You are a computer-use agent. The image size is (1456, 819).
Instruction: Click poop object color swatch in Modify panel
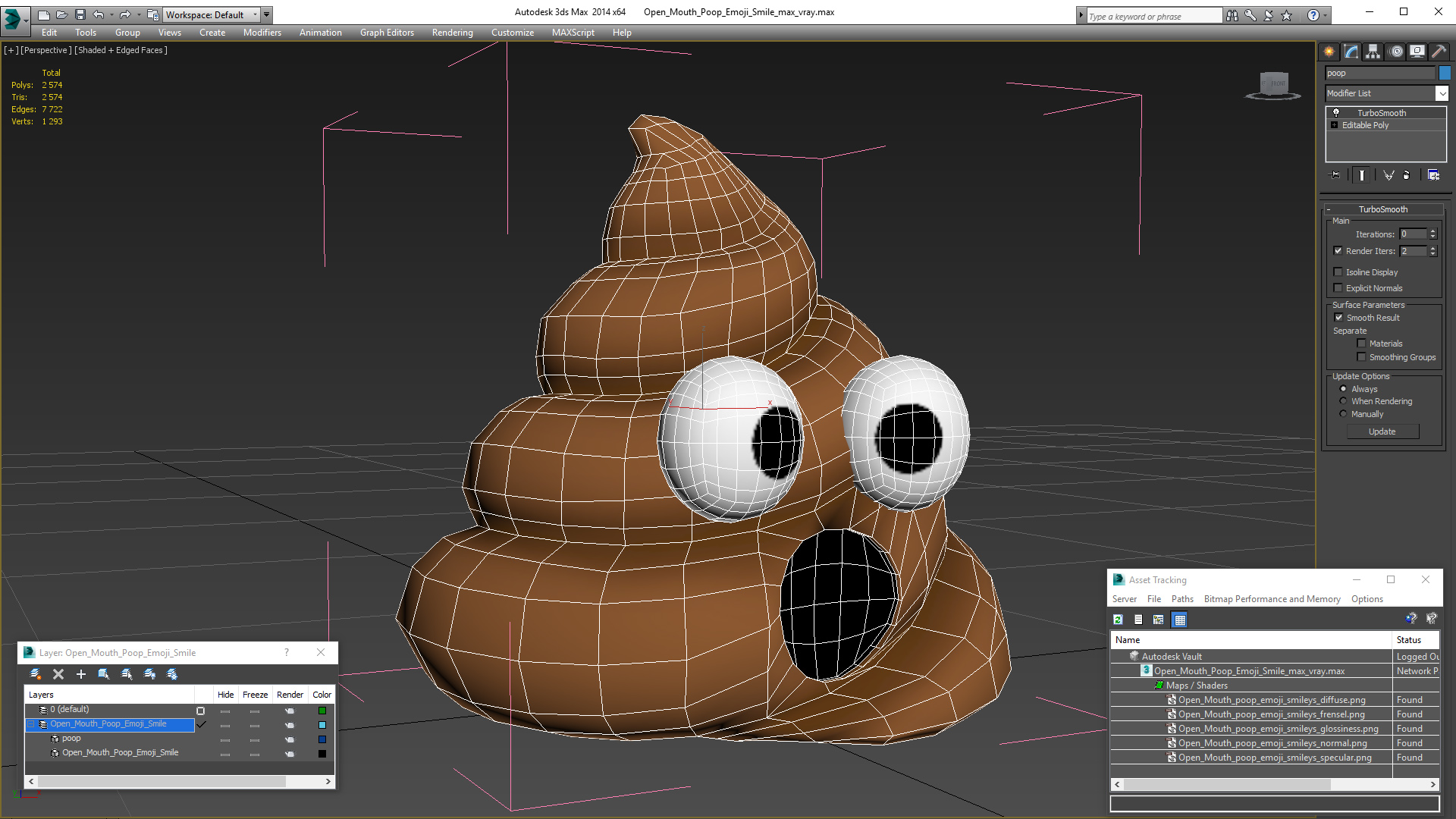coord(1445,73)
